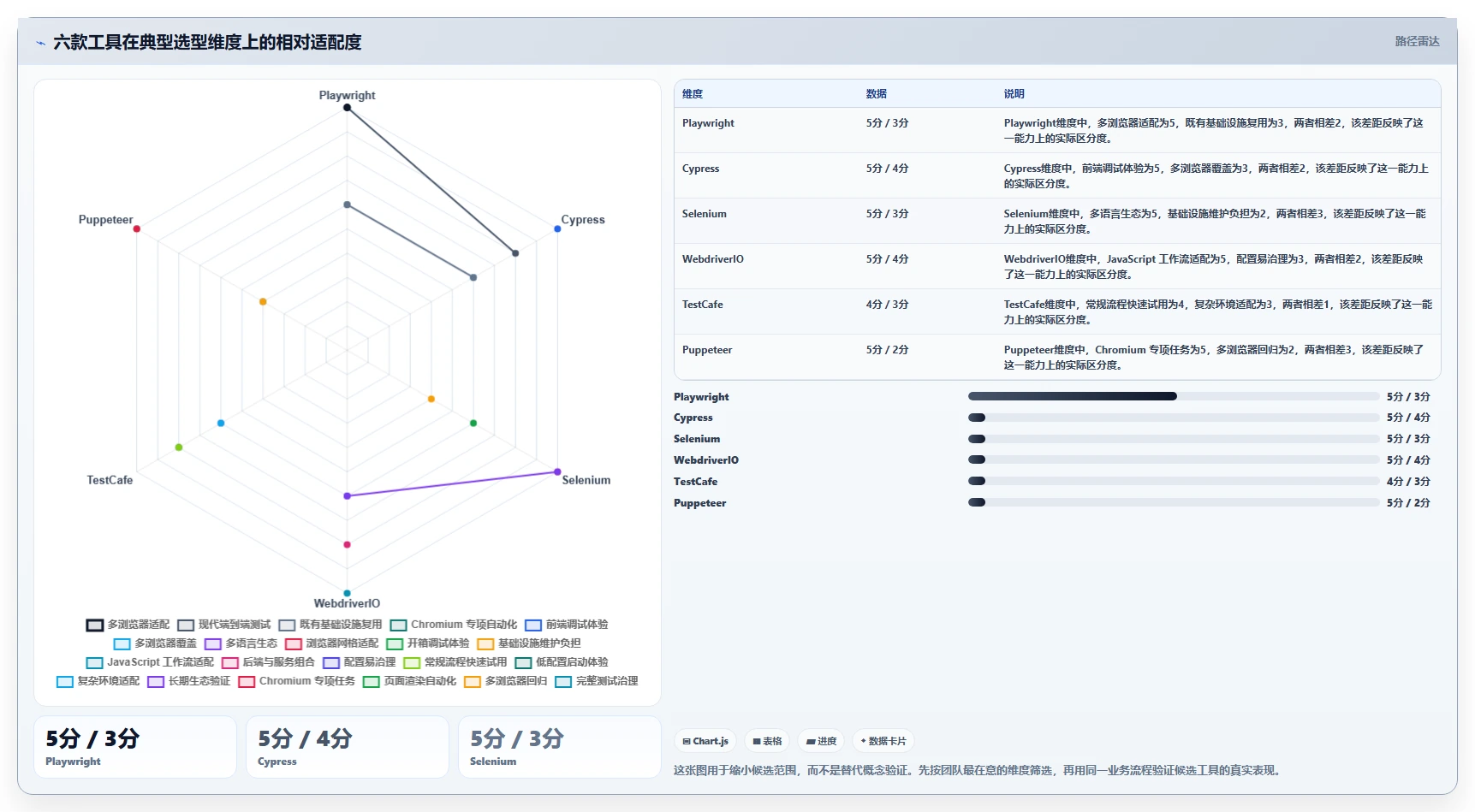
Task: Click the 5分 / 2分 value beside the Puppeteer progress bar
Action: click(1408, 503)
